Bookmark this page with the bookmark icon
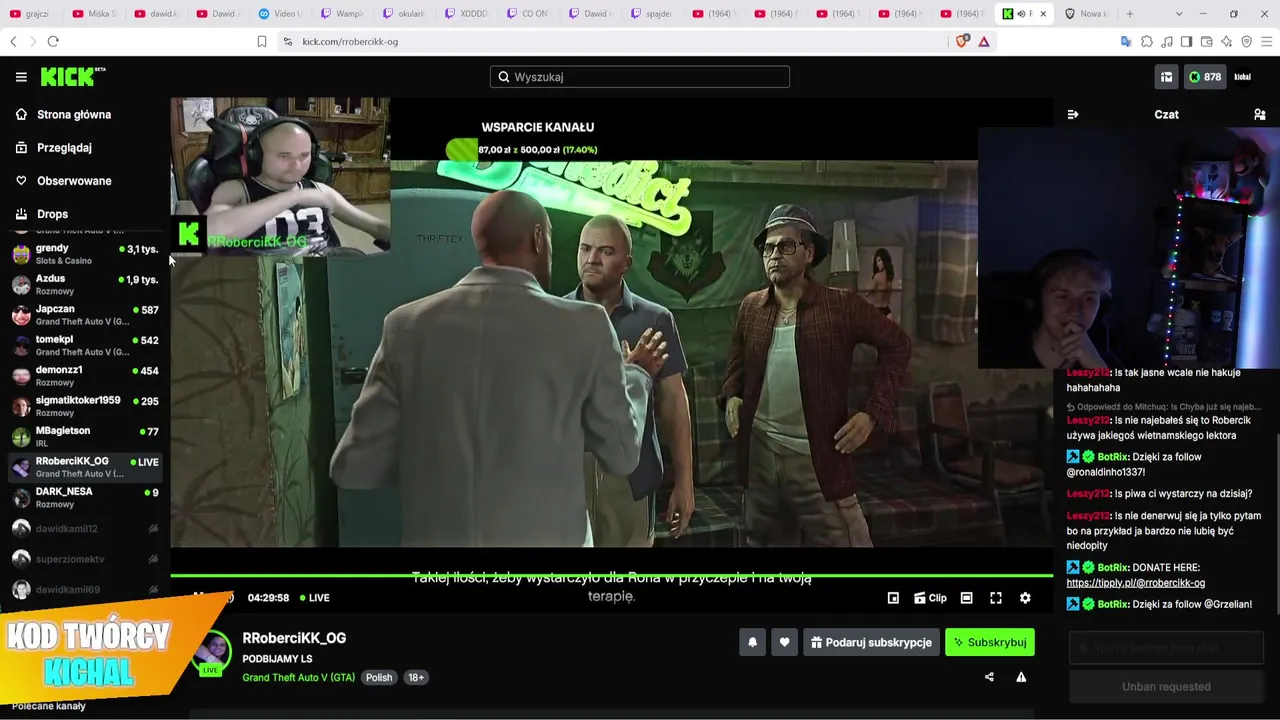This screenshot has height=720, width=1280. [262, 42]
